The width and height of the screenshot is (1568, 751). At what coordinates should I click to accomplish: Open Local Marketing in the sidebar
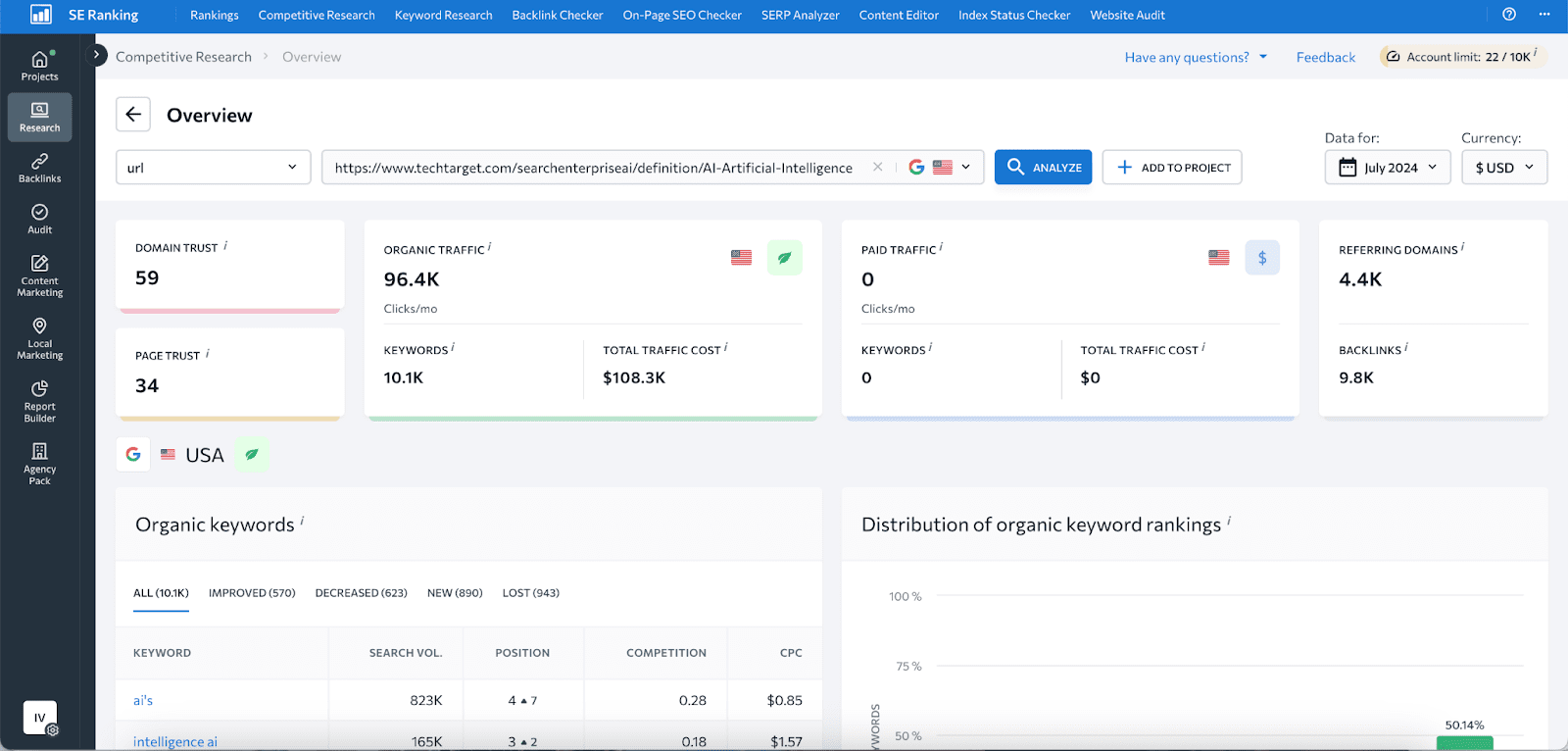tap(39, 338)
